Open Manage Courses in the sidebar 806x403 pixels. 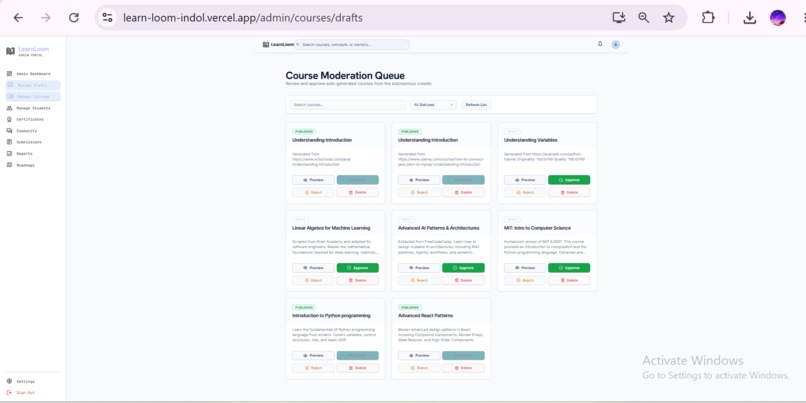(x=33, y=97)
